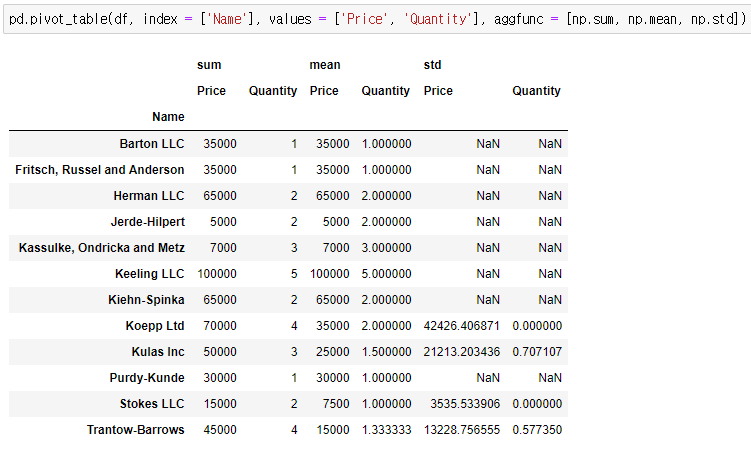751x450 pixels.
Task: Click Trantow-Barrows std Price 13228.756555
Action: 462,430
